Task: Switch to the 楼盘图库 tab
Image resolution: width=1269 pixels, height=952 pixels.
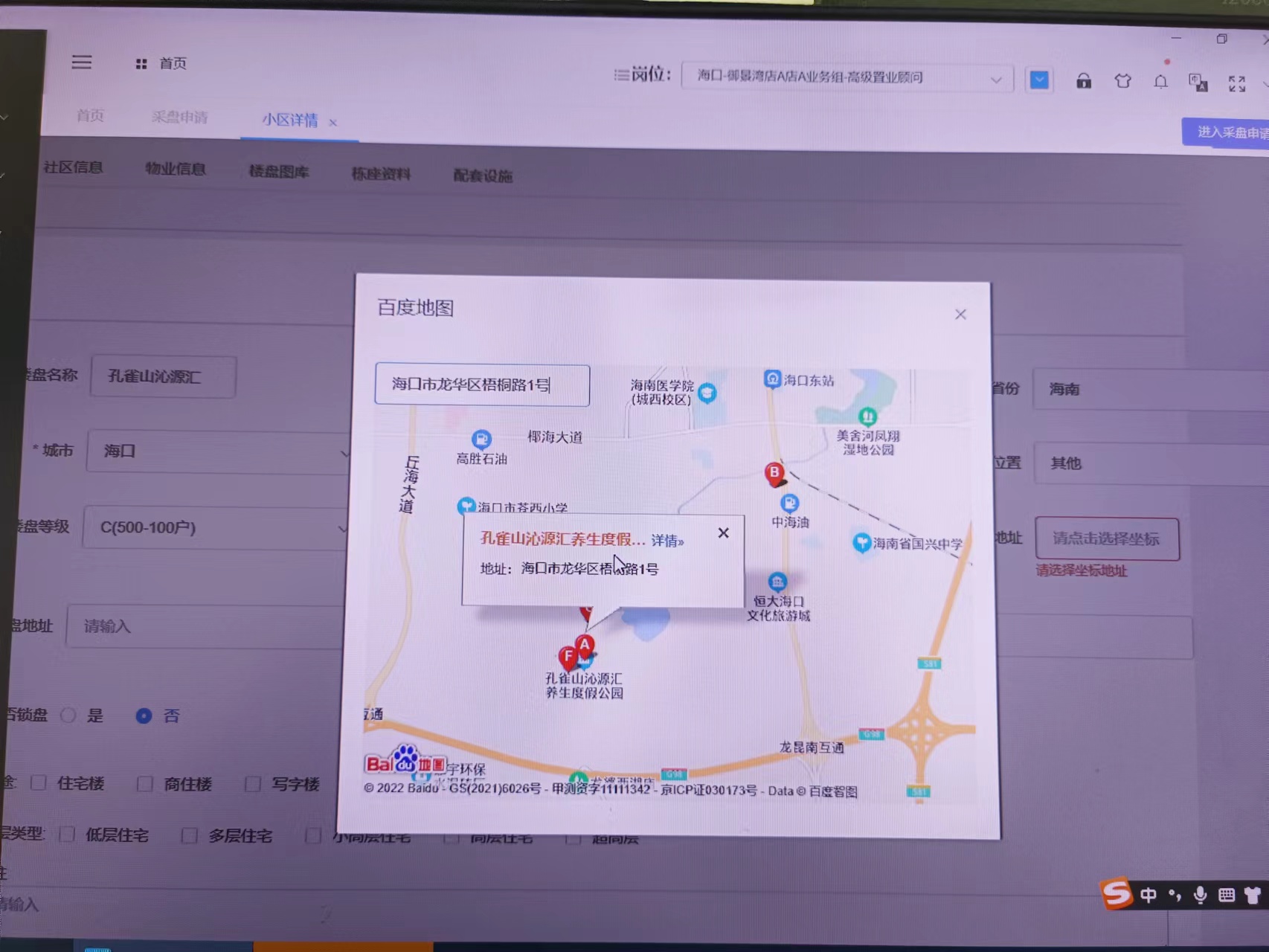Action: (279, 172)
